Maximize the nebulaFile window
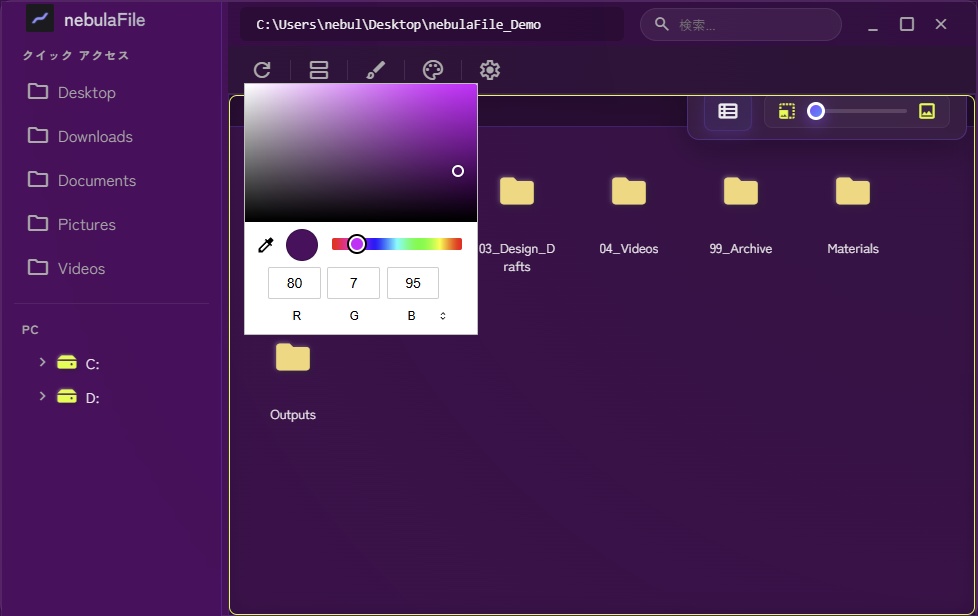Screen dimensions: 978x616 pyautogui.click(x=907, y=24)
